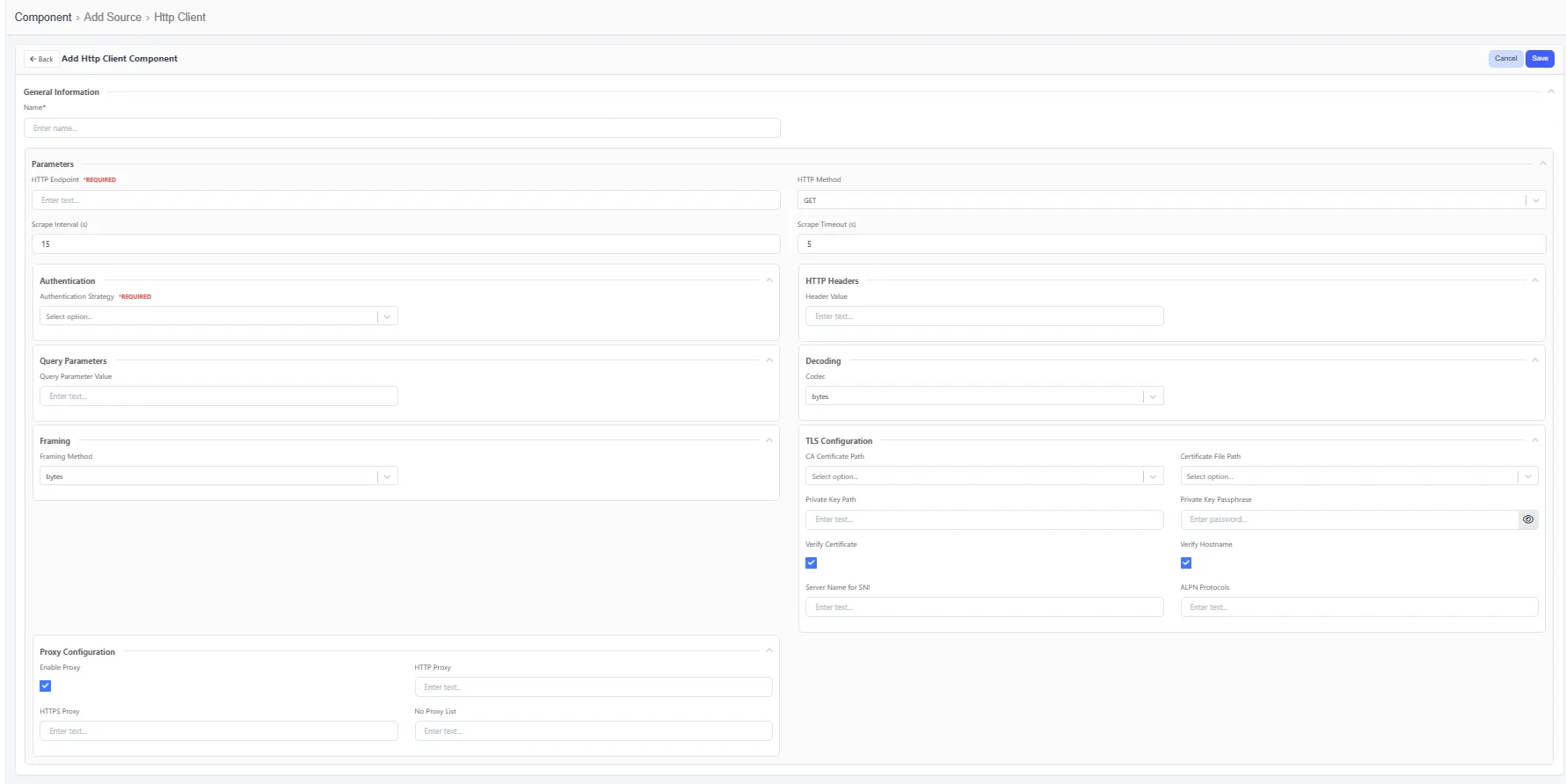Collapse the HTTP Headers section

point(1535,280)
